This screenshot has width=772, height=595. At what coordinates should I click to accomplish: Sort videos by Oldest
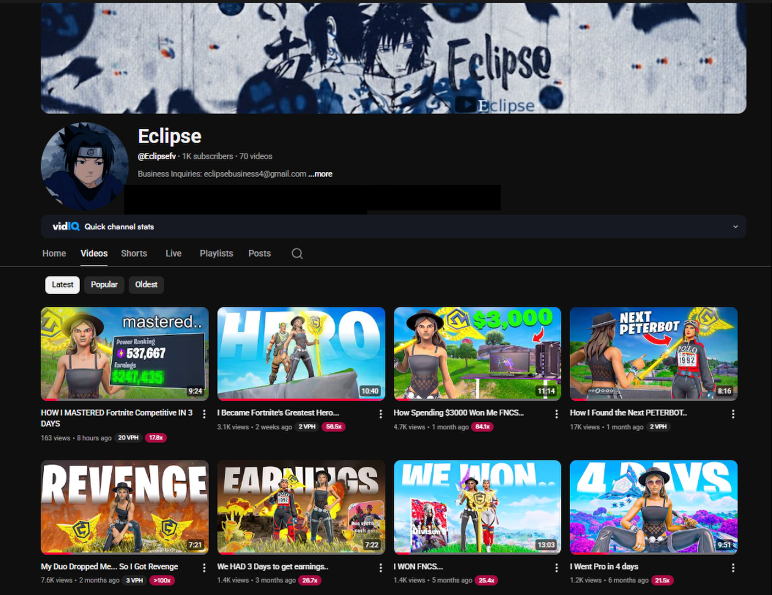[146, 285]
